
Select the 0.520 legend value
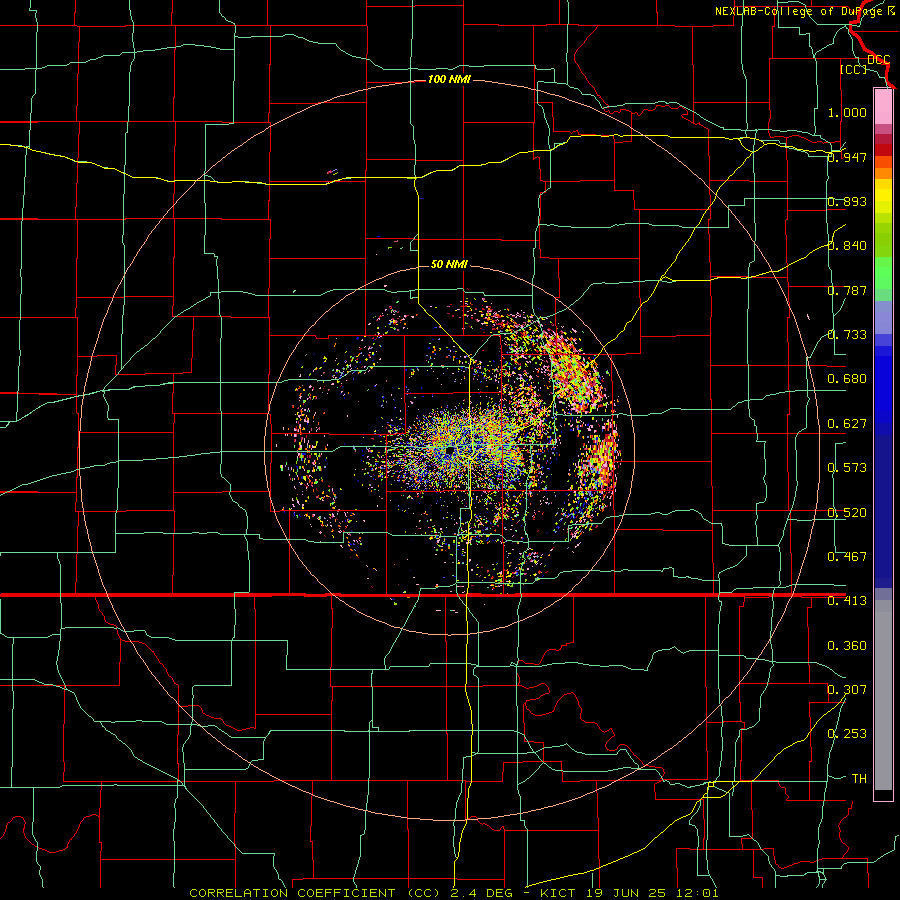click(847, 513)
